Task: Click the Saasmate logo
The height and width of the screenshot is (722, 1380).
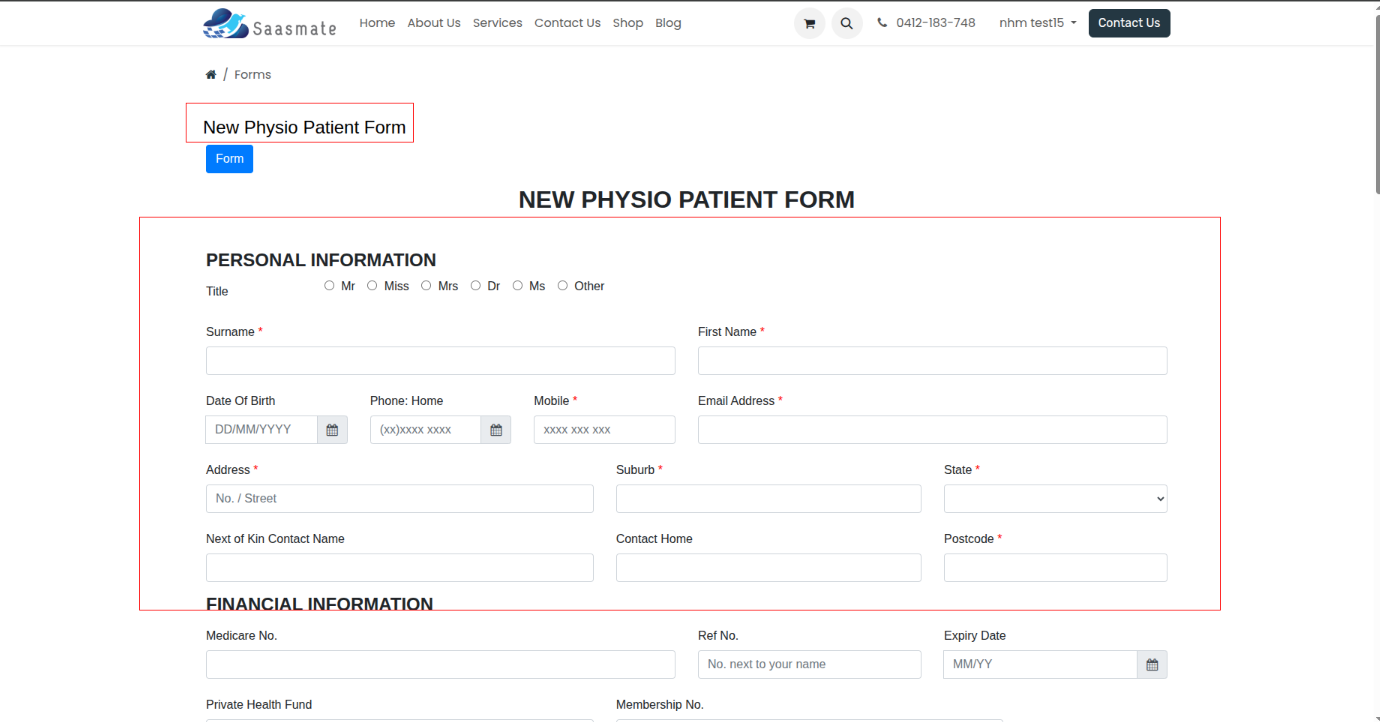Action: (270, 23)
